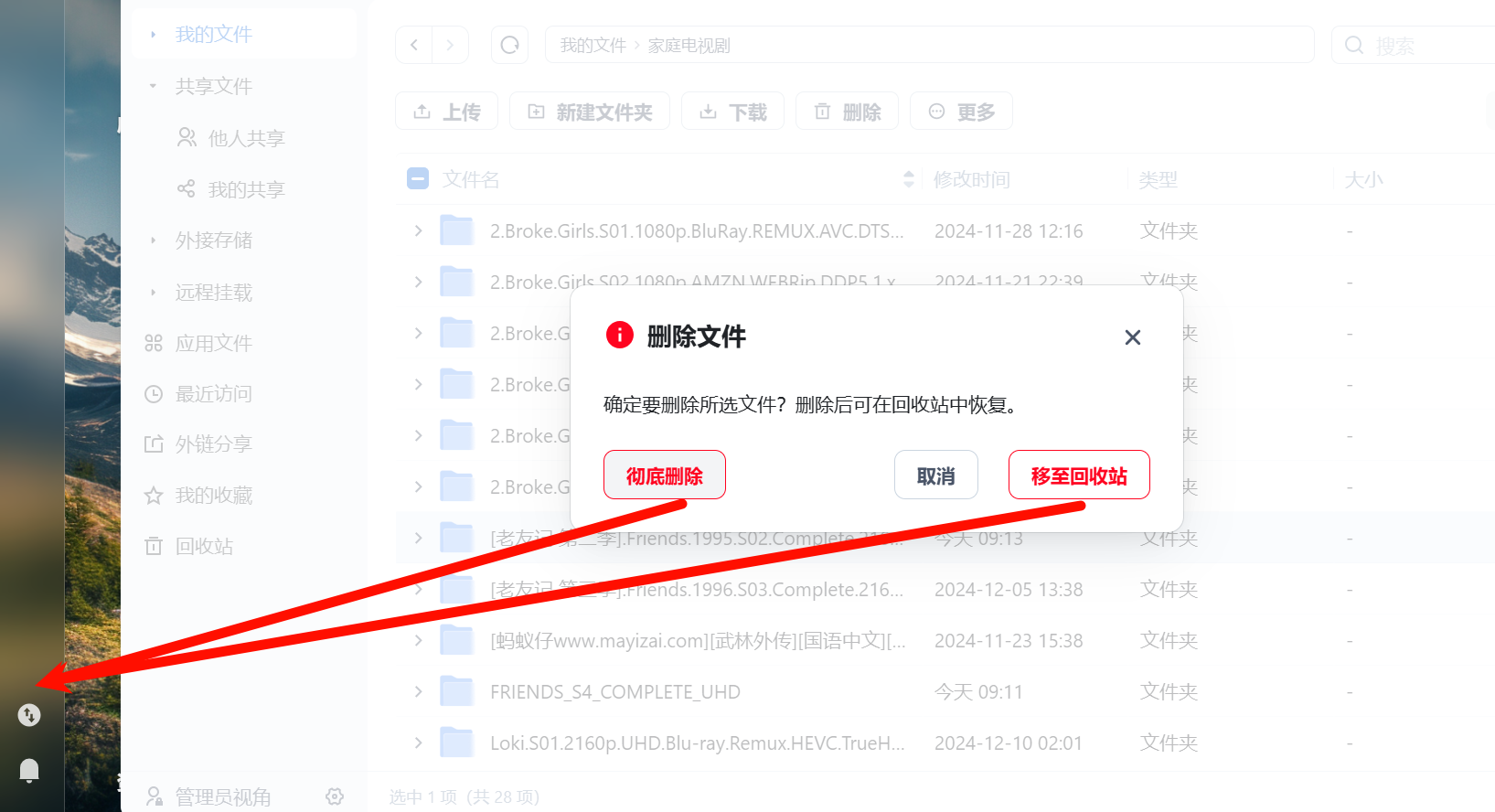Click the 2024-12-10 02:01 modified time
Screen dimensions: 1495x812
1009,743
